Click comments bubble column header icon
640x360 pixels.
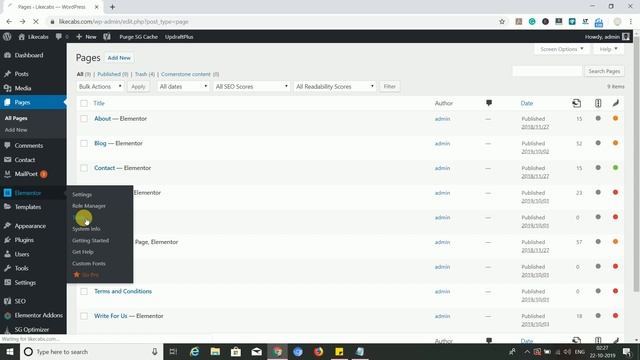tap(489, 103)
